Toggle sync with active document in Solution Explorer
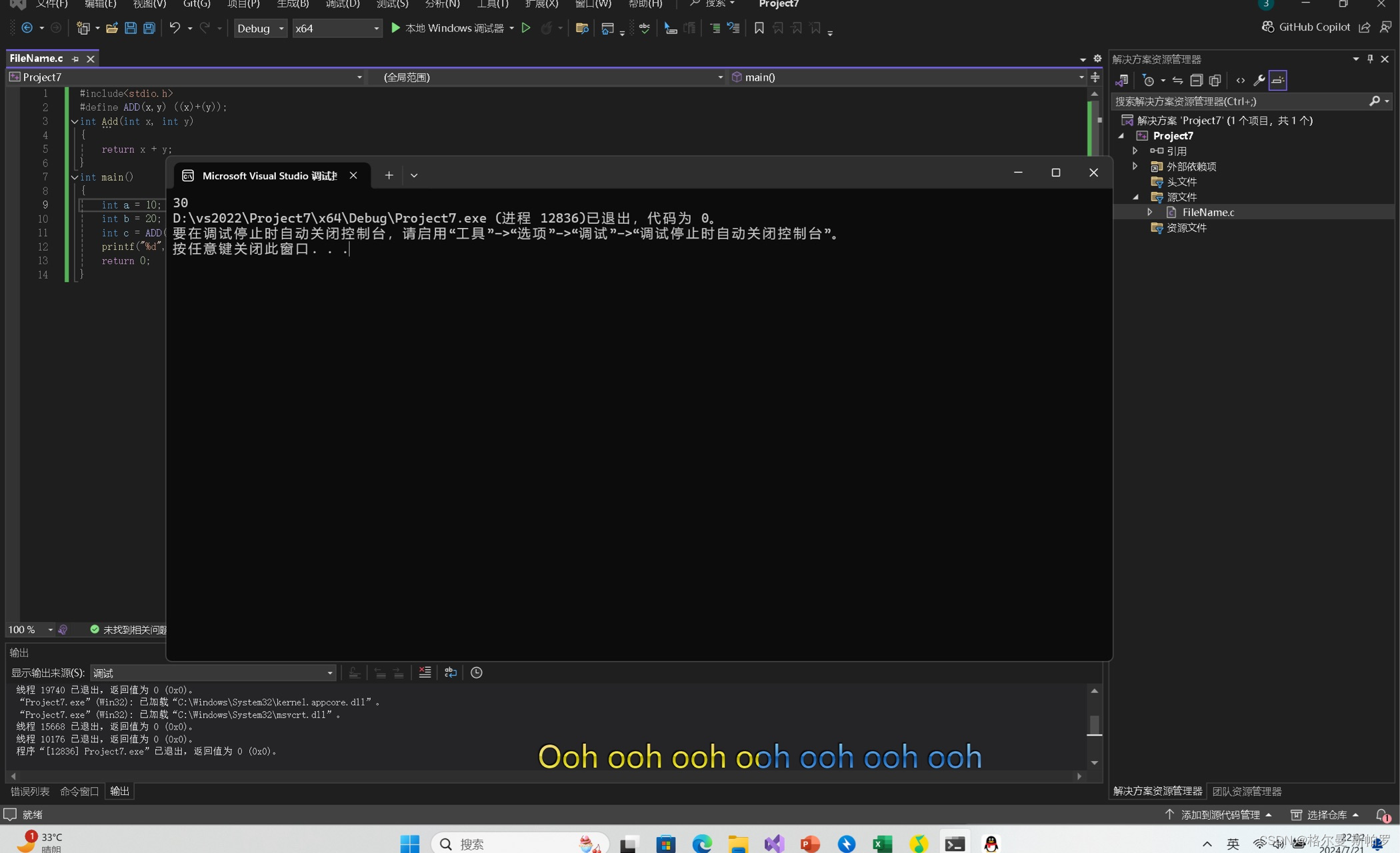This screenshot has height=853, width=1400. point(1178,81)
